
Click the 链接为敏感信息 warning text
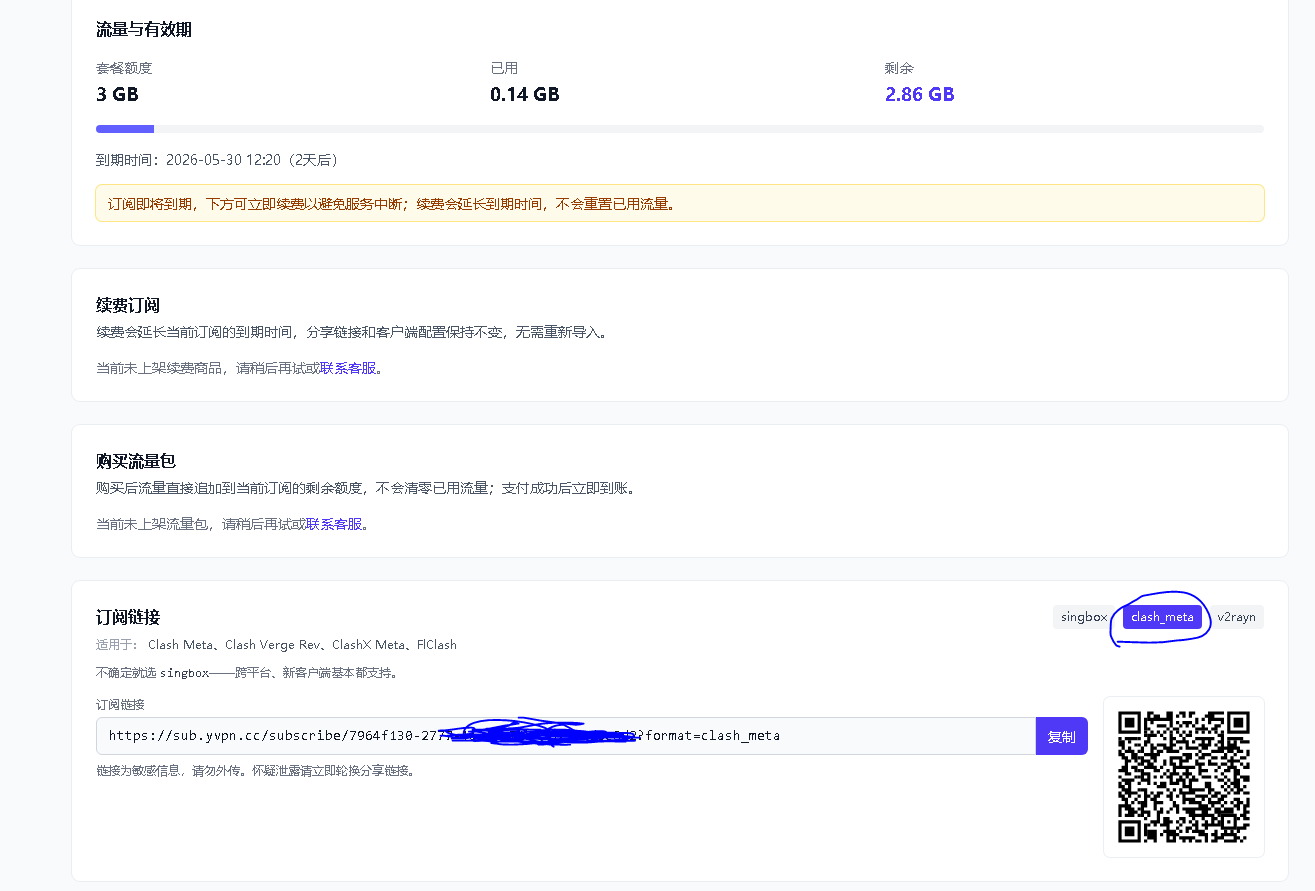pos(256,771)
